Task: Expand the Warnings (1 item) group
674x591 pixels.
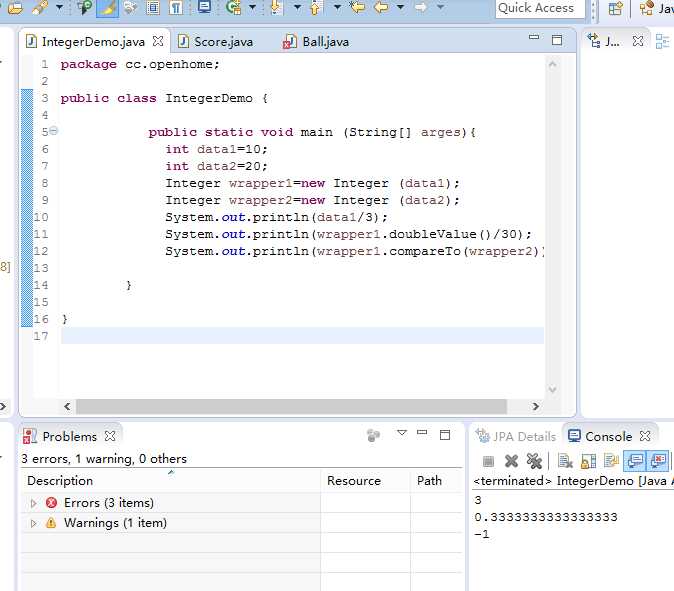Action: pyautogui.click(x=33, y=523)
